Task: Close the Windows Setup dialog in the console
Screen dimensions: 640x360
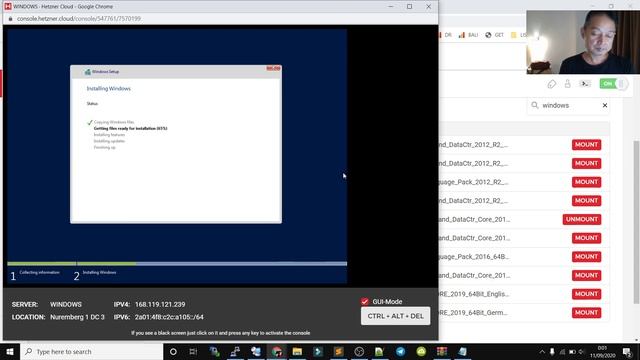Action: [x=273, y=68]
